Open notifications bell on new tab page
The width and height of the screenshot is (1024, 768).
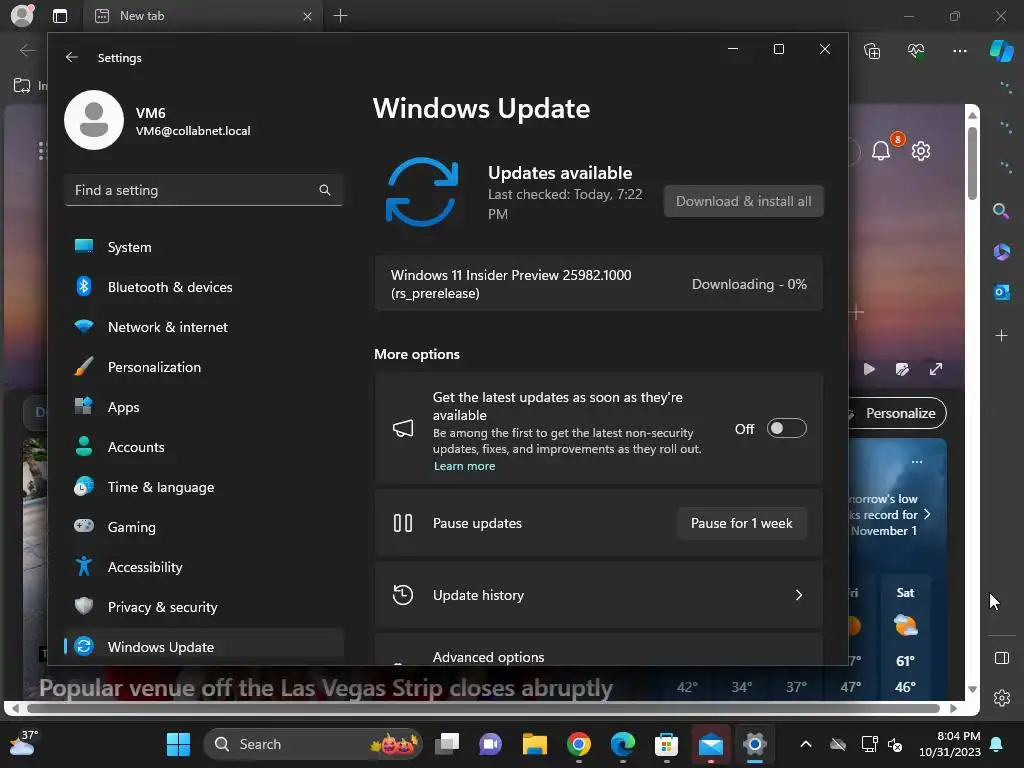[x=881, y=152]
